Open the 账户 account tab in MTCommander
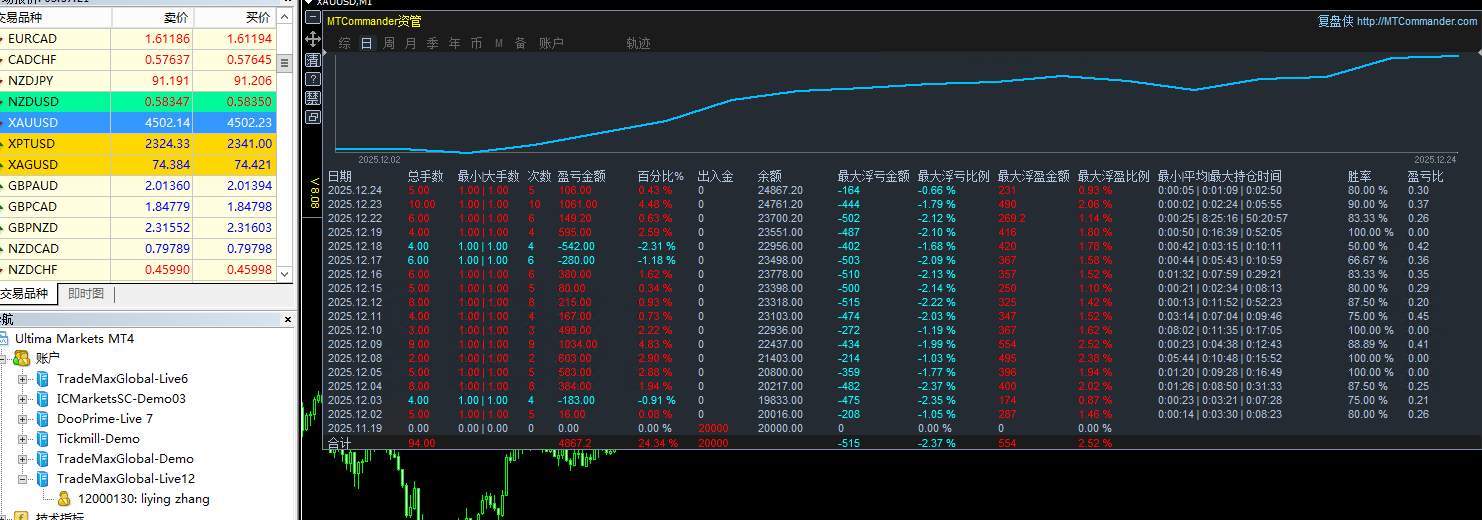Viewport: 1482px width, 520px height. point(552,43)
